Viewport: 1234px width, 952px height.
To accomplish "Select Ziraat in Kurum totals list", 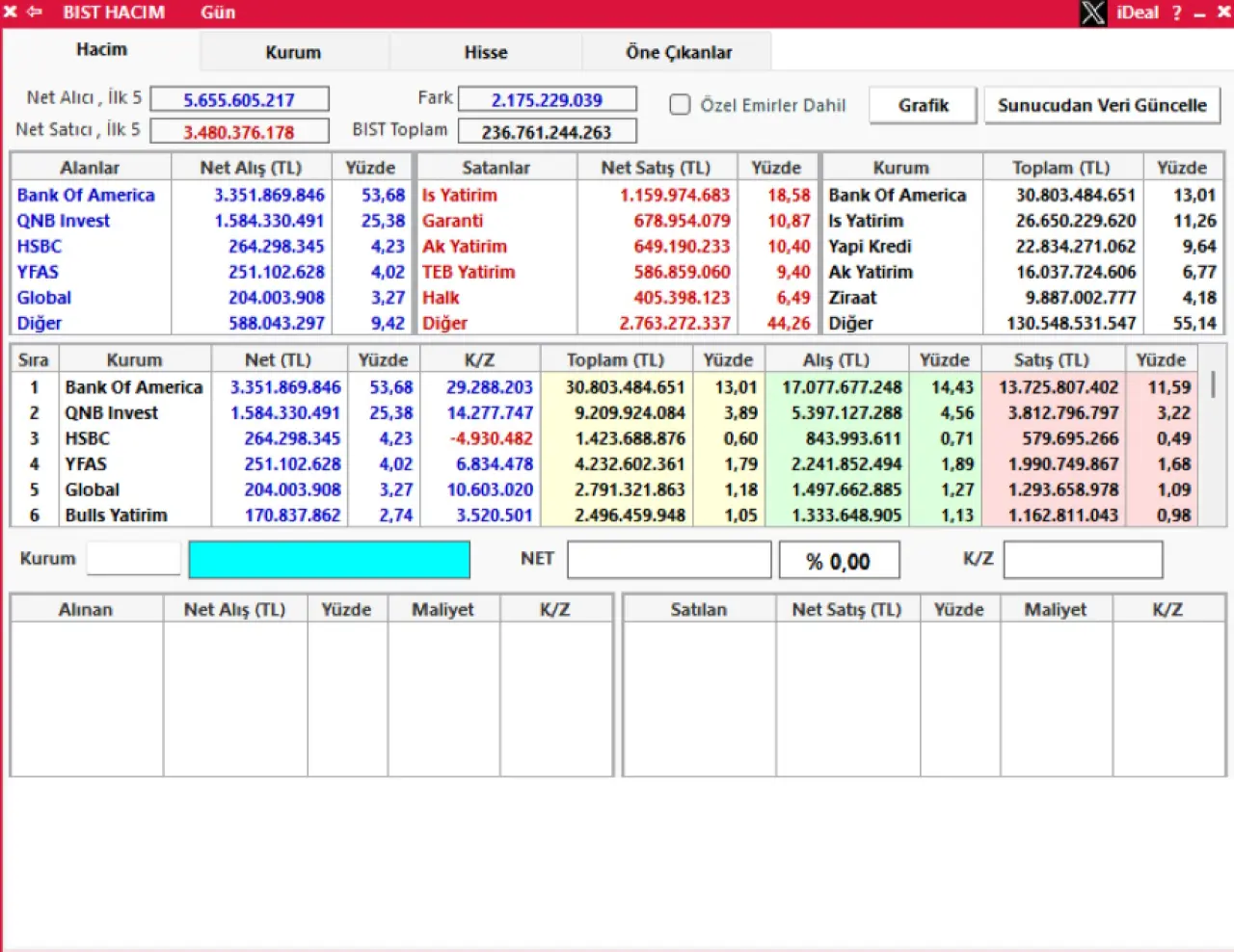I will pyautogui.click(x=853, y=298).
